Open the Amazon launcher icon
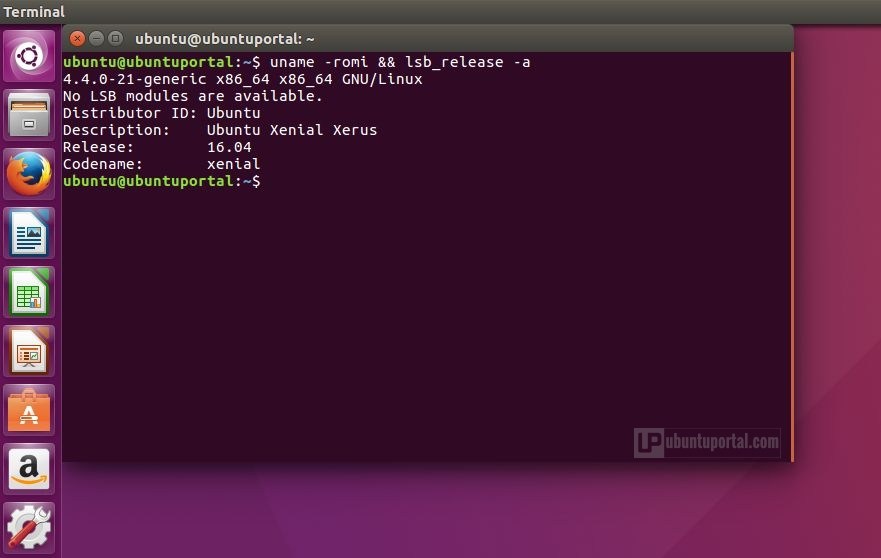This screenshot has height=558, width=881. (29, 469)
